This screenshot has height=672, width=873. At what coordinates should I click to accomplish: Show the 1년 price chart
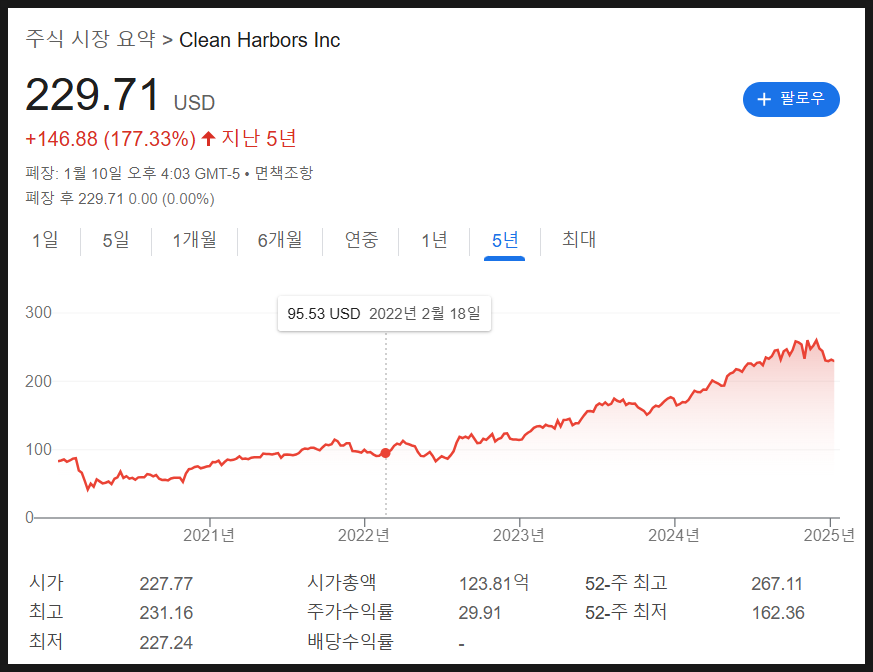[434, 240]
